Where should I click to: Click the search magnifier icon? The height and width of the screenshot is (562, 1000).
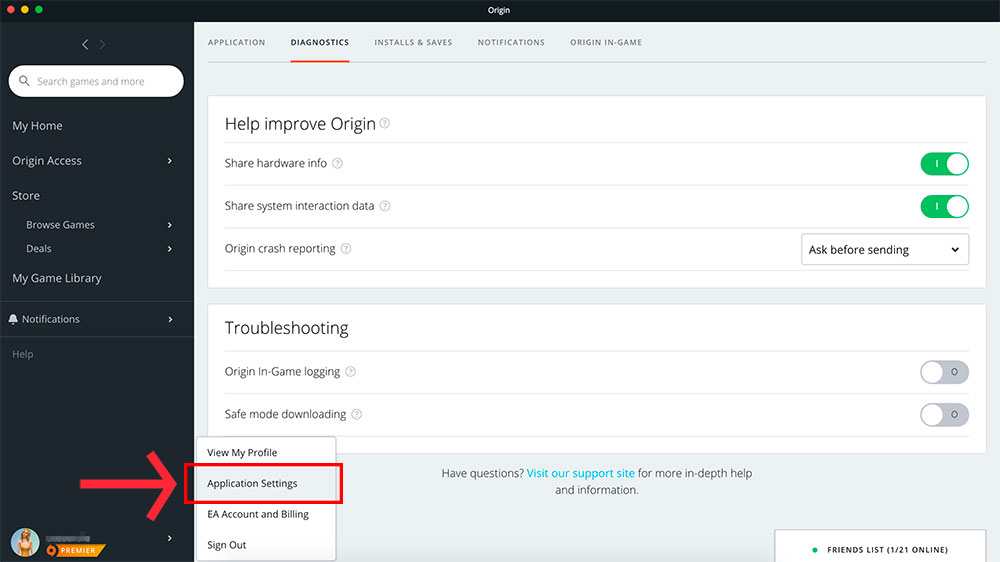24,81
